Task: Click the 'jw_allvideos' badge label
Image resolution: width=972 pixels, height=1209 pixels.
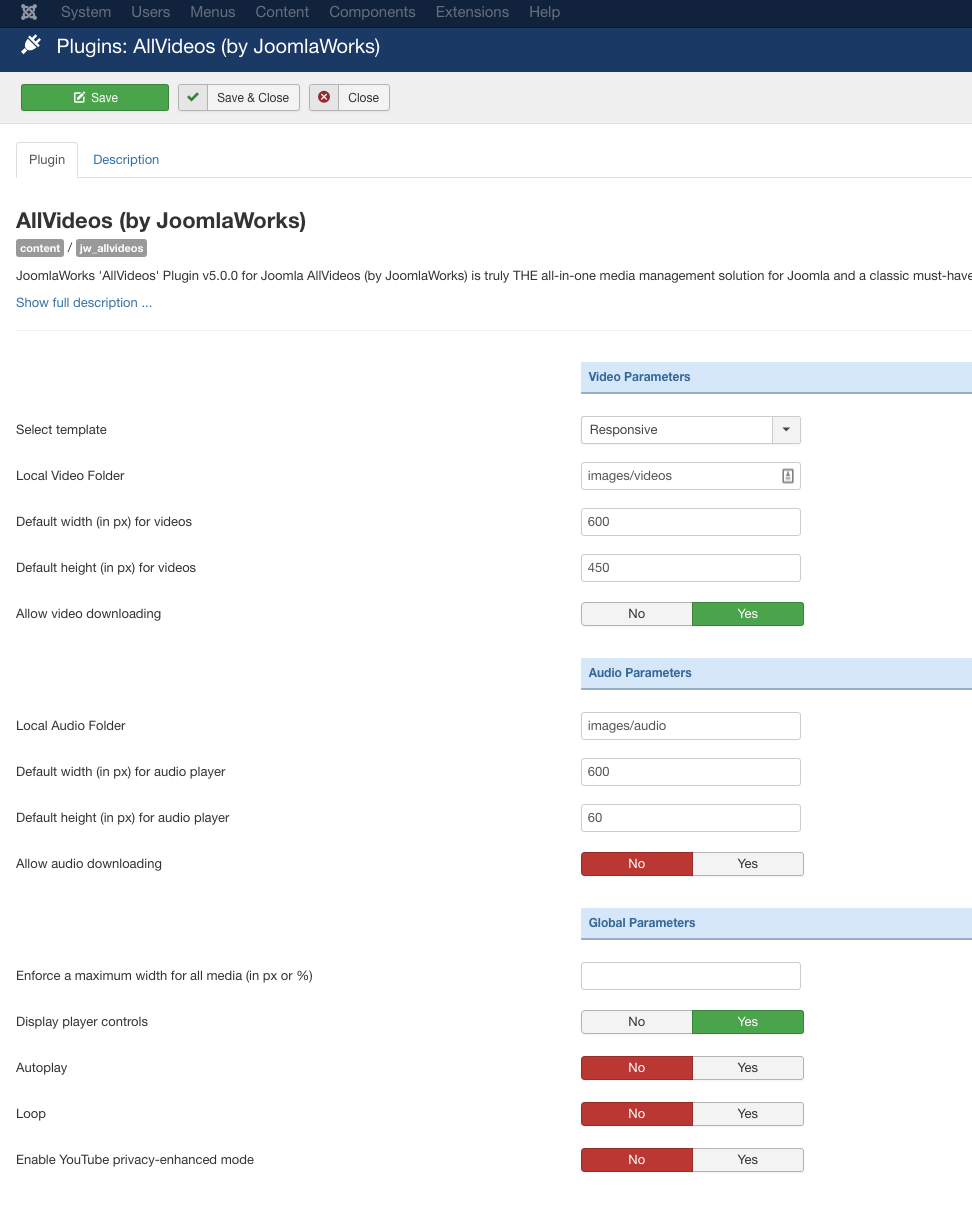Action: click(x=112, y=249)
